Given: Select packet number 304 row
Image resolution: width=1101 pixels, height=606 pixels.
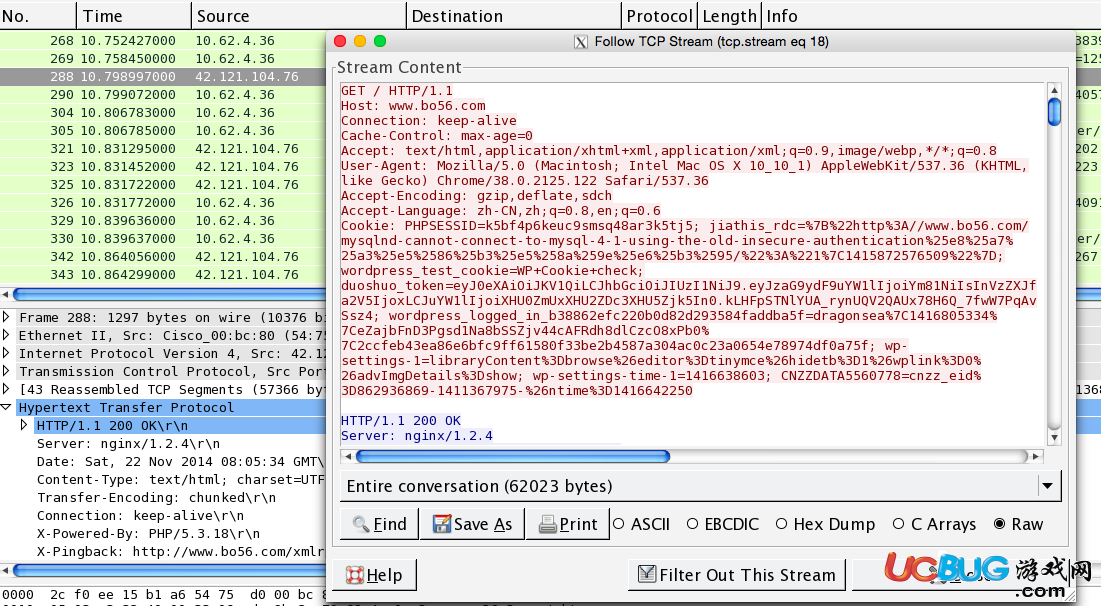Looking at the screenshot, I should point(163,113).
